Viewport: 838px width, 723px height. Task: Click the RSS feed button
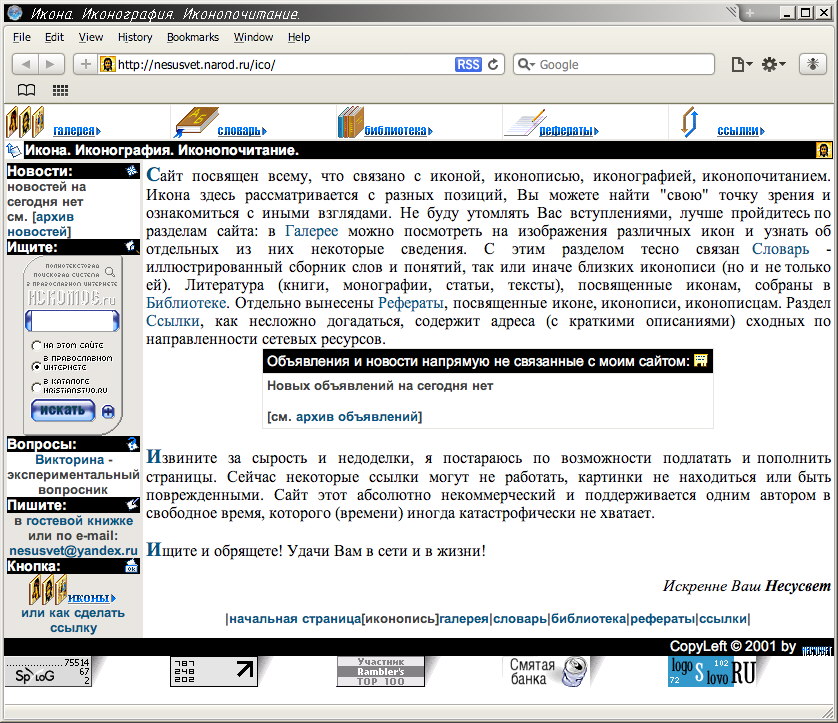click(x=468, y=64)
